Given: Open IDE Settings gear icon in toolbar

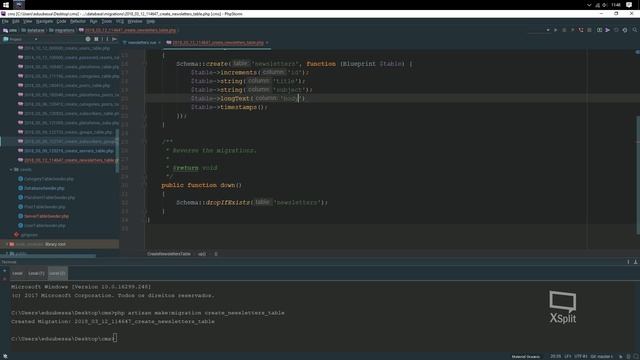Looking at the screenshot, I should (x=625, y=30).
